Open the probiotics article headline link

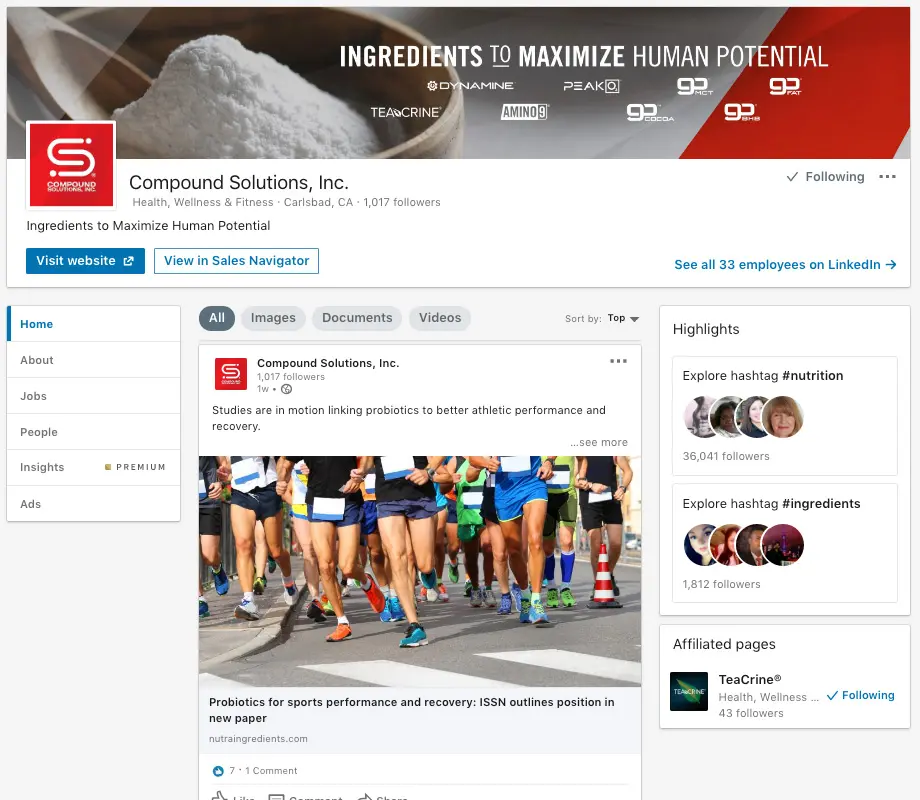click(x=411, y=710)
